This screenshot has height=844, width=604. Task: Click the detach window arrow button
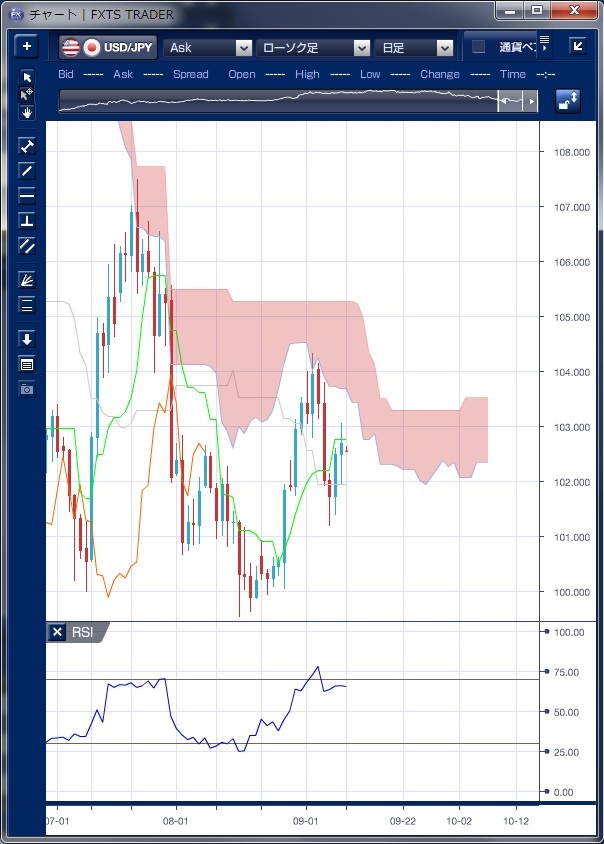578,46
